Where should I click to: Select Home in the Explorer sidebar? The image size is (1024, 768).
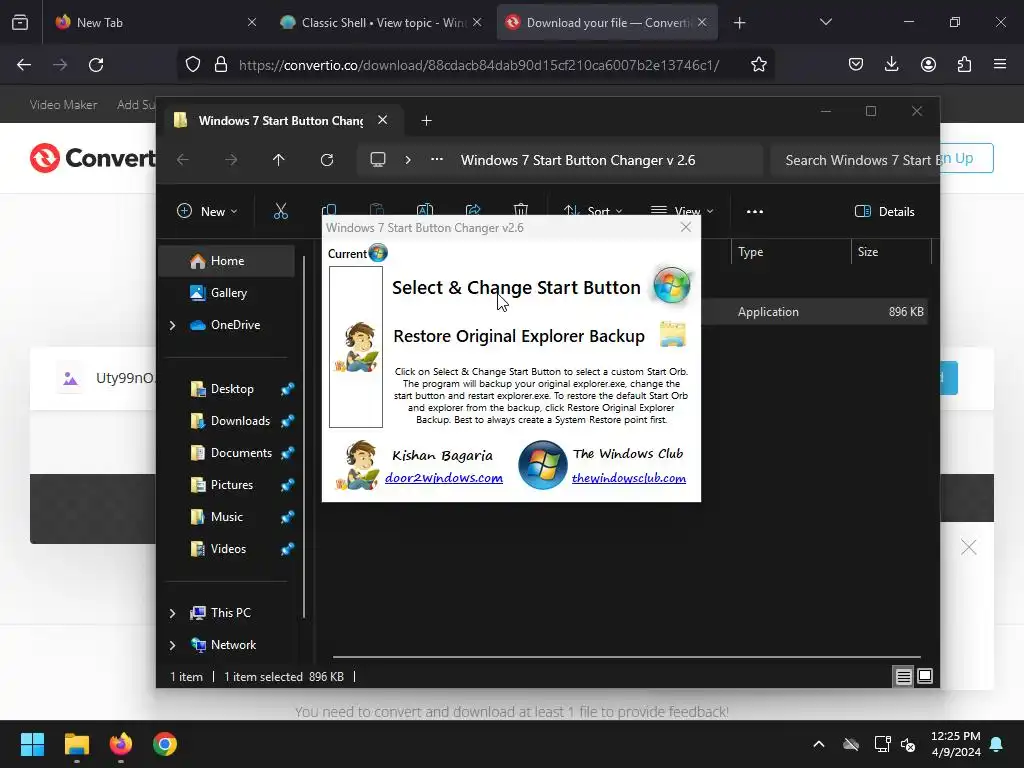[227, 261]
